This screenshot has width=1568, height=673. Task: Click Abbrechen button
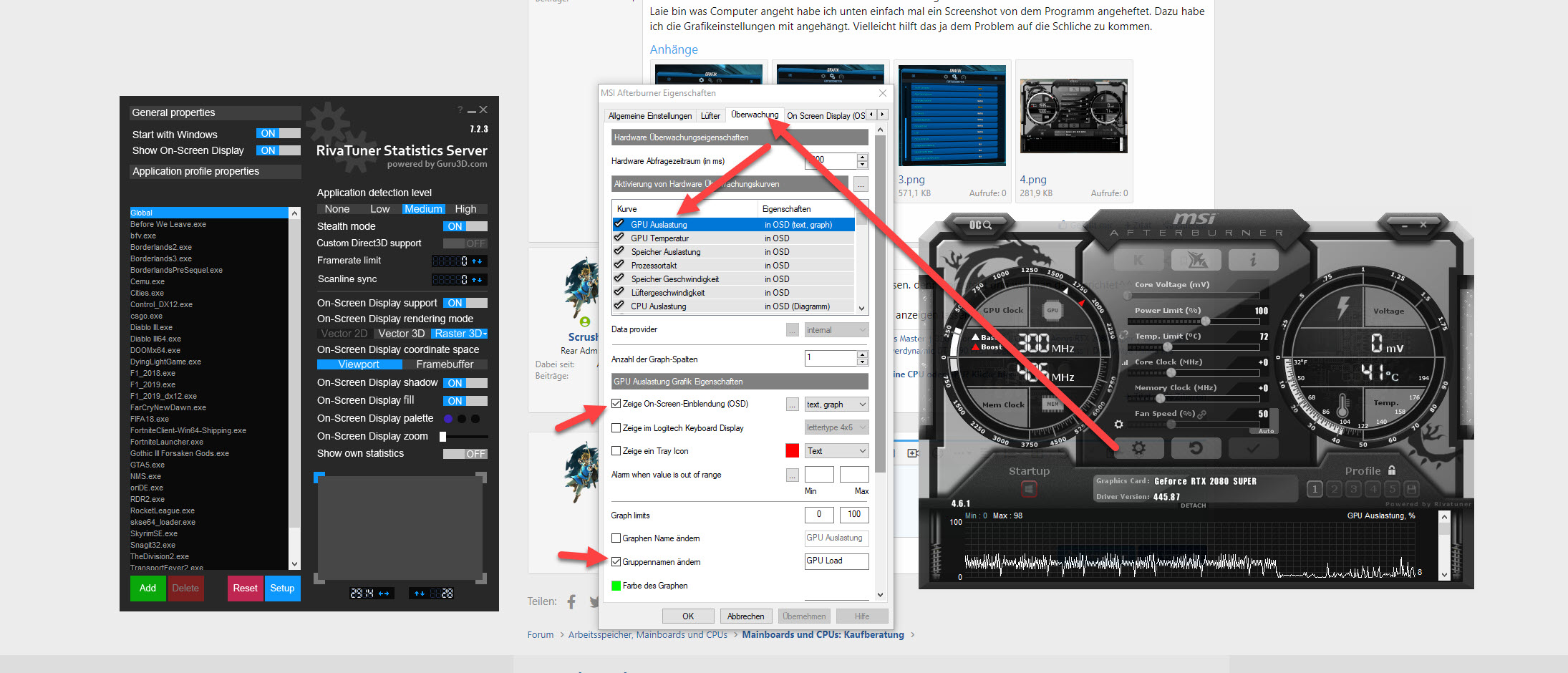pos(746,616)
